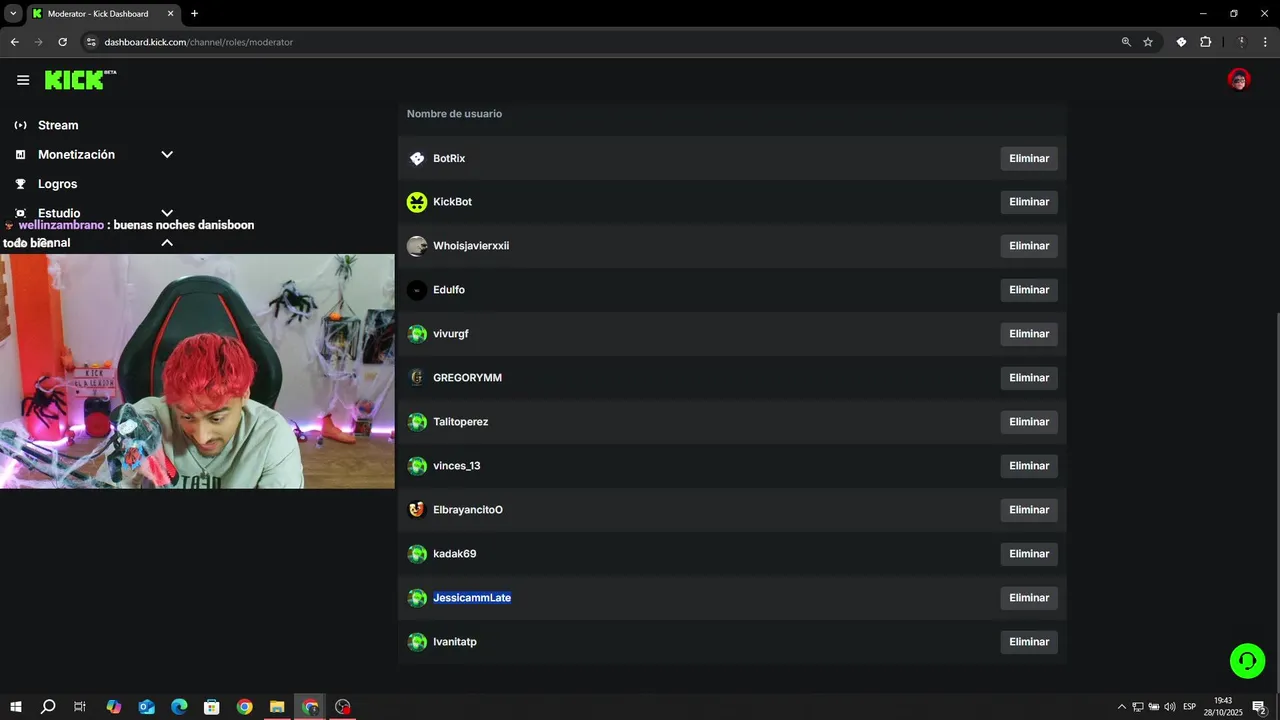This screenshot has width=1280, height=720.
Task: Remove GREGORYMM as moderator
Action: tap(1029, 378)
